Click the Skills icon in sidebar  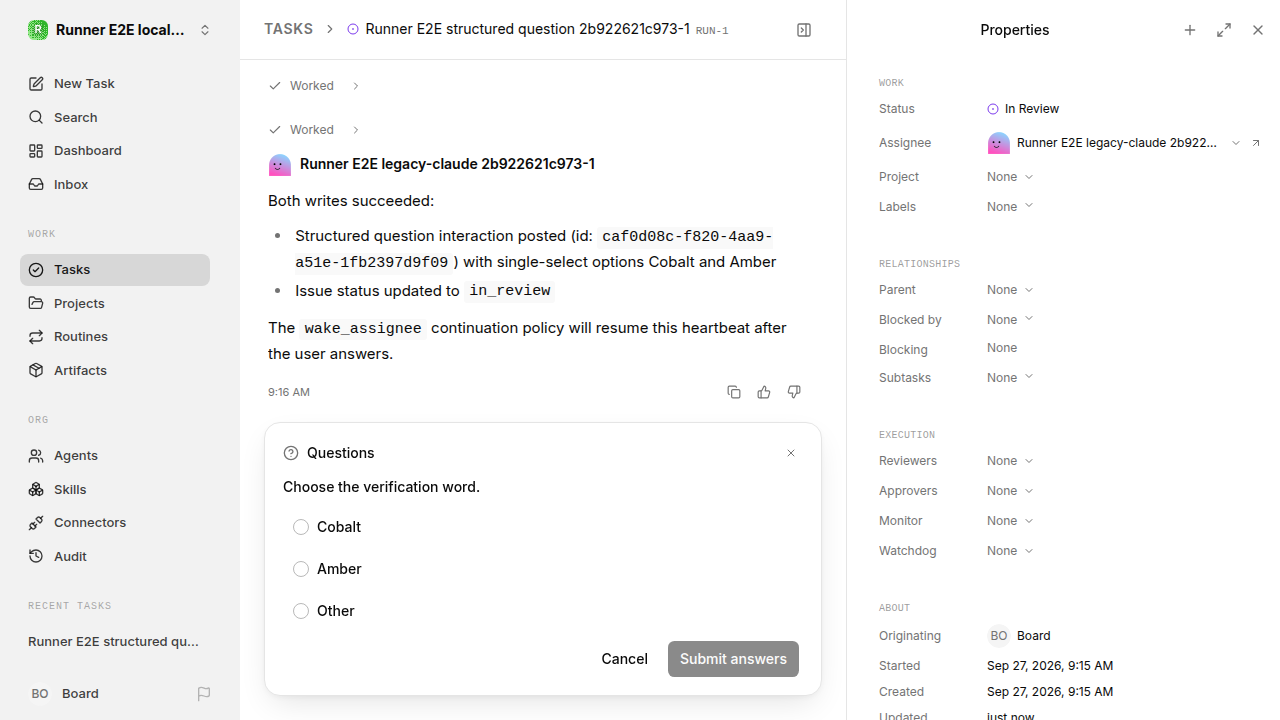point(36,489)
